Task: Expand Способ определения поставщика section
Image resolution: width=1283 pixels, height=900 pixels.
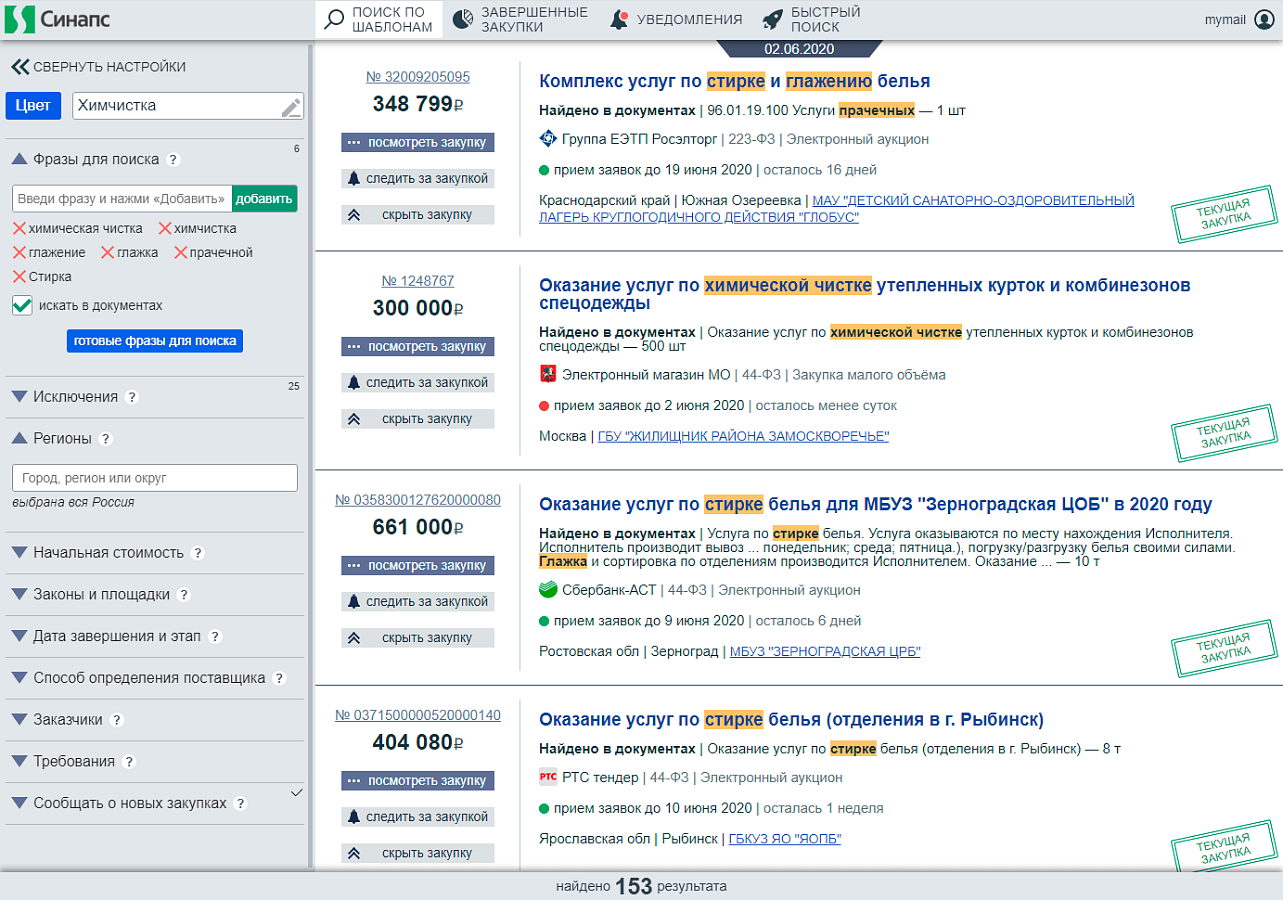Action: click(x=19, y=678)
